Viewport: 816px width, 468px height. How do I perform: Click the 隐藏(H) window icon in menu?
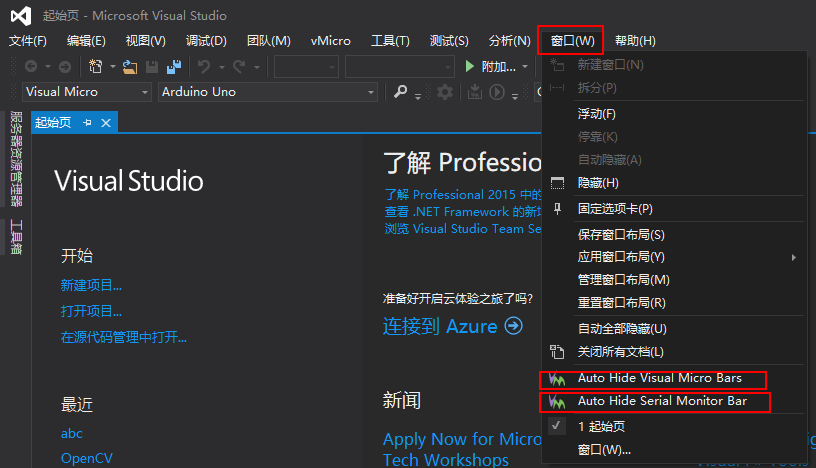click(557, 183)
